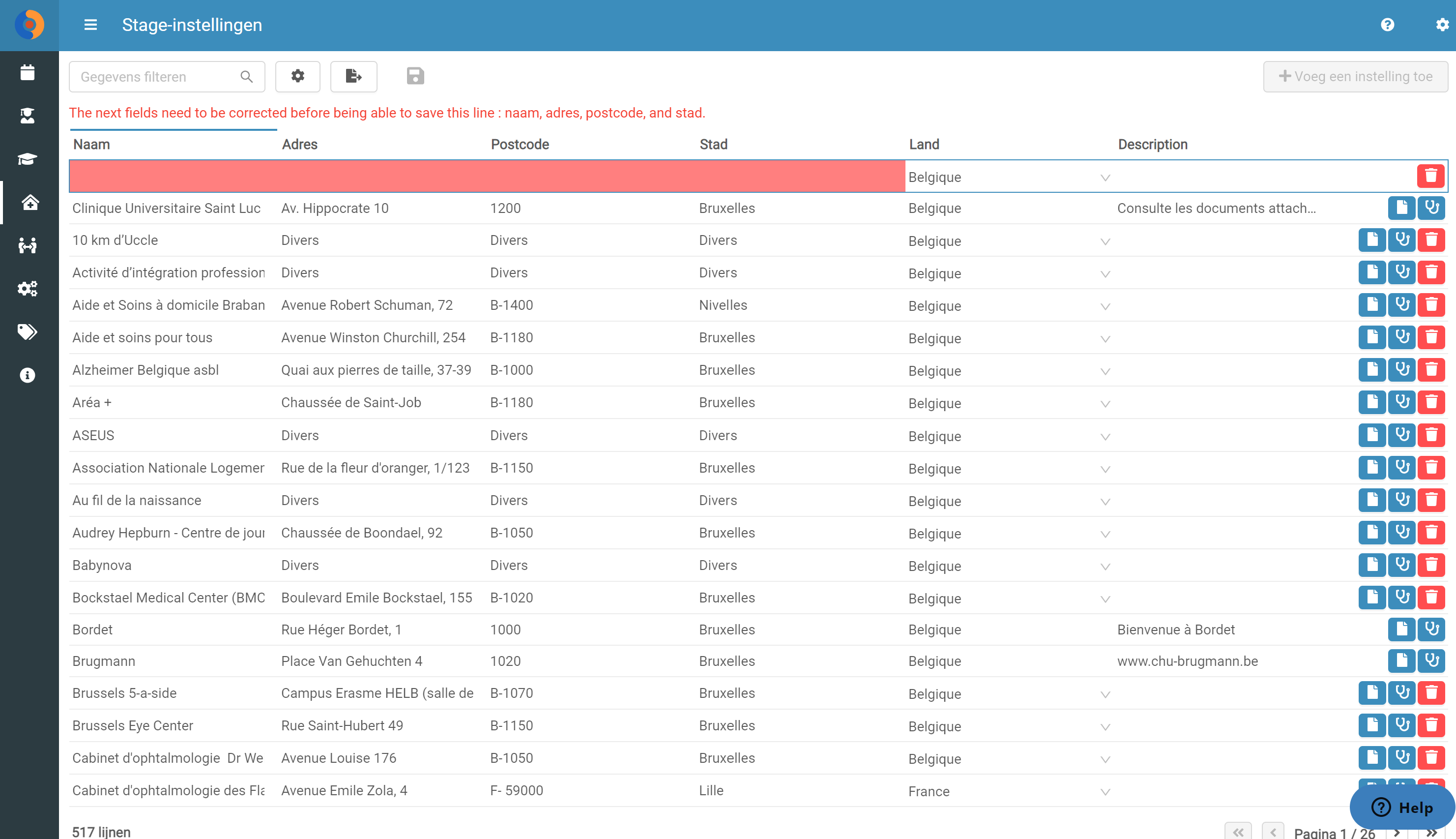This screenshot has width=1456, height=839.
Task: Select the graduation cap sidebar icon
Action: (x=28, y=159)
